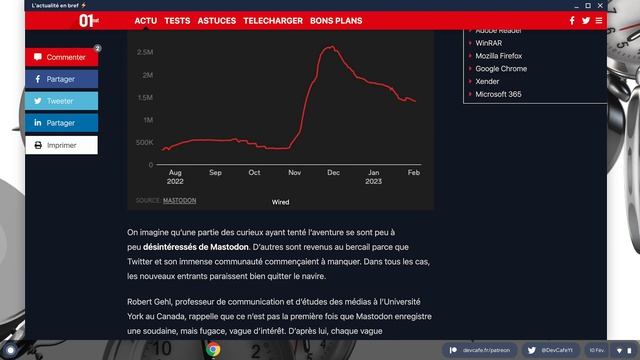Close the window
640x360 pixels.
(600, 6)
